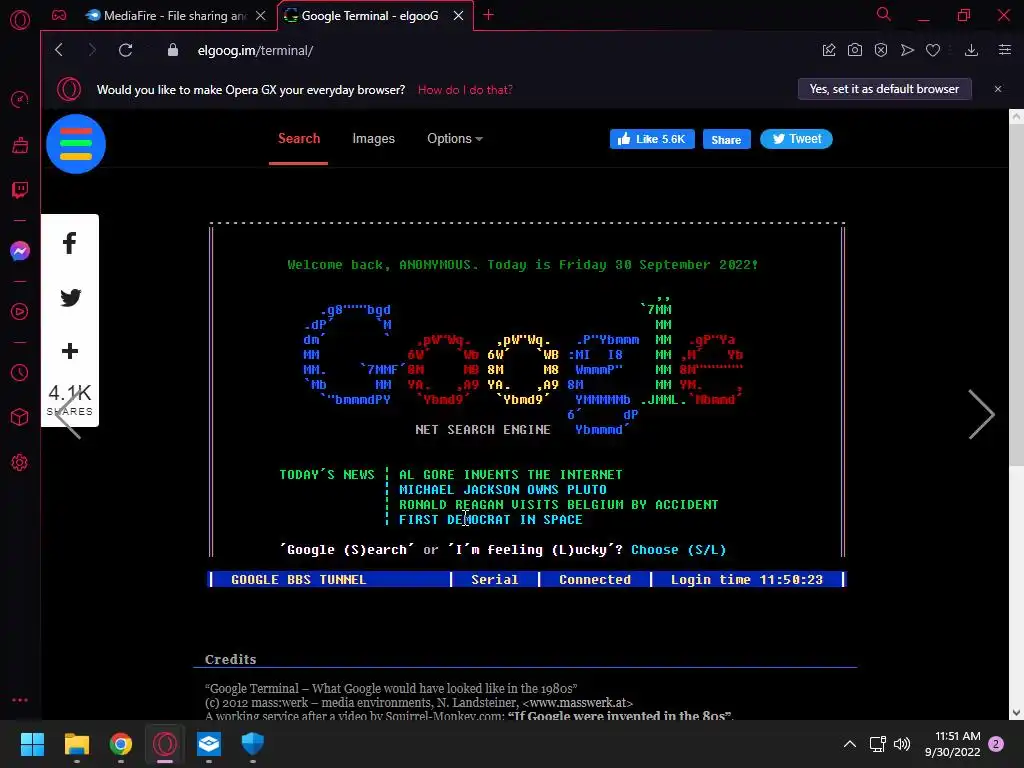
Task: Open a new tab with plus
Action: [x=488, y=15]
